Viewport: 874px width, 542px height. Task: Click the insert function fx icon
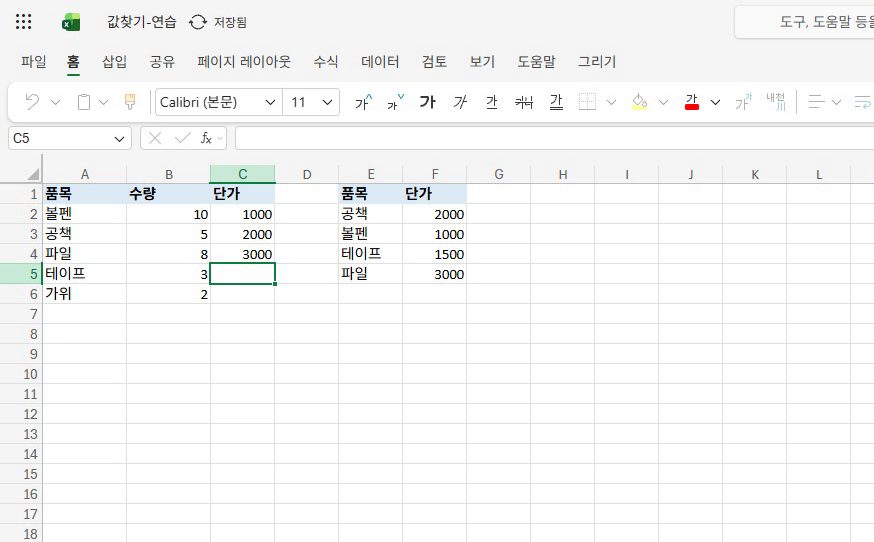pyautogui.click(x=206, y=138)
